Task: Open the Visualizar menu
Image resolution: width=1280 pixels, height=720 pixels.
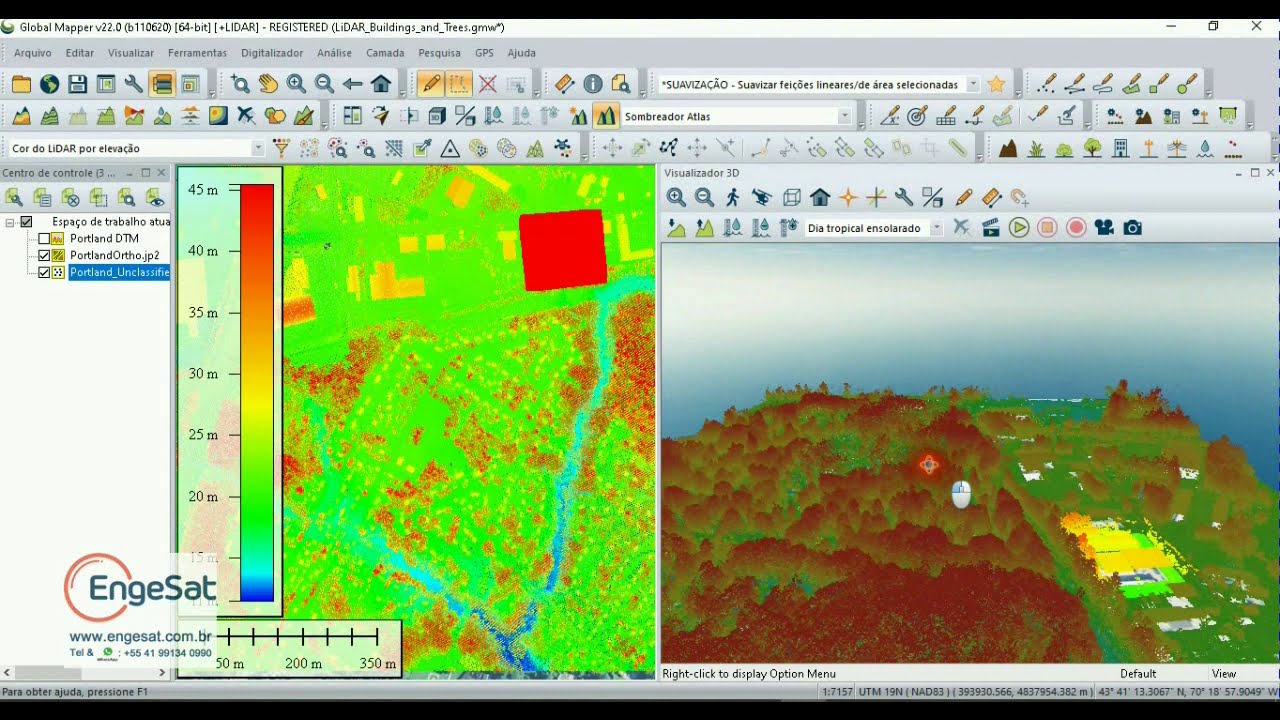Action: click(x=131, y=53)
